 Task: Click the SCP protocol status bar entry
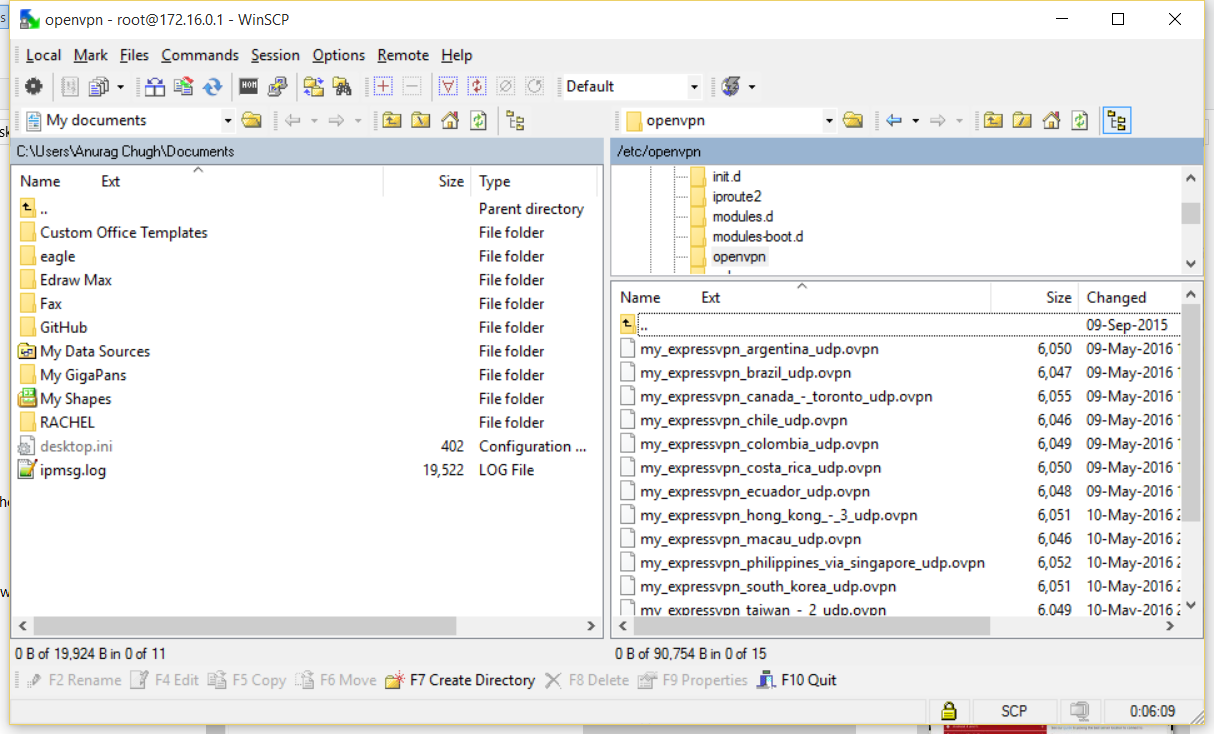click(1014, 711)
